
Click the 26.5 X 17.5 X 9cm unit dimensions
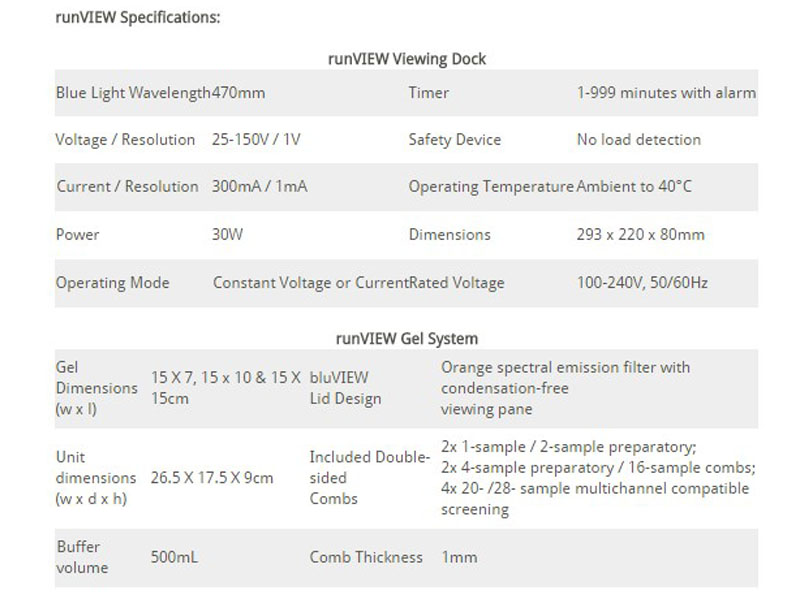[x=212, y=478]
